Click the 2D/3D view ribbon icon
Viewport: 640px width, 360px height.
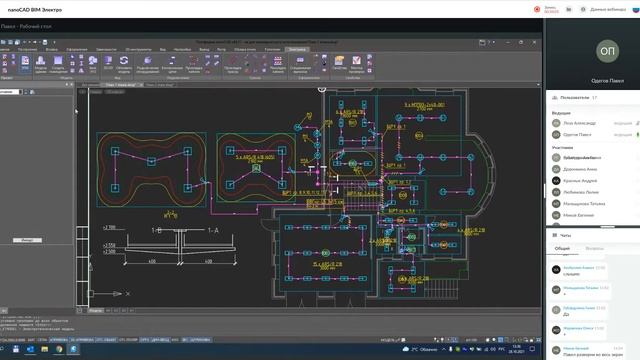(x=108, y=63)
